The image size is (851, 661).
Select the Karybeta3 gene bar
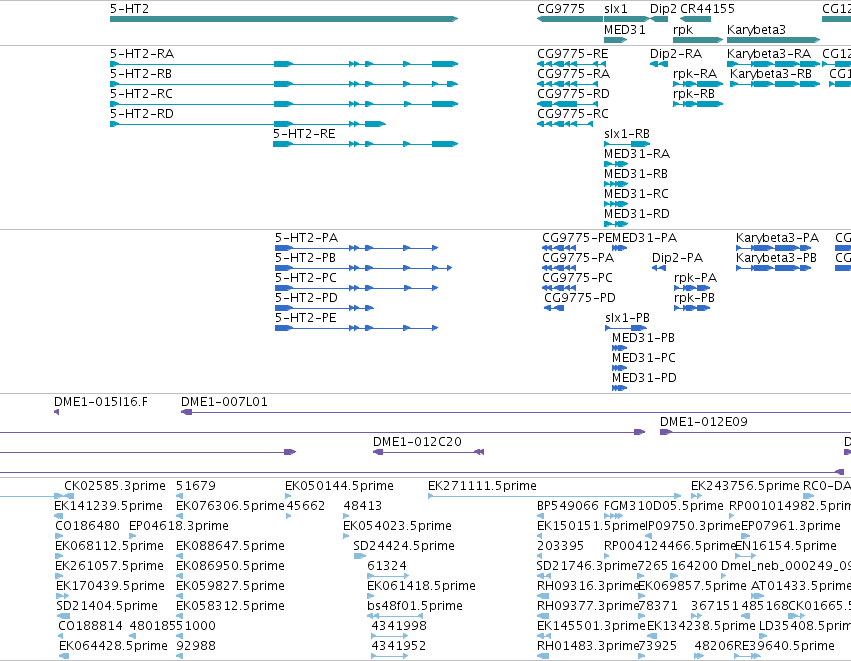773,40
